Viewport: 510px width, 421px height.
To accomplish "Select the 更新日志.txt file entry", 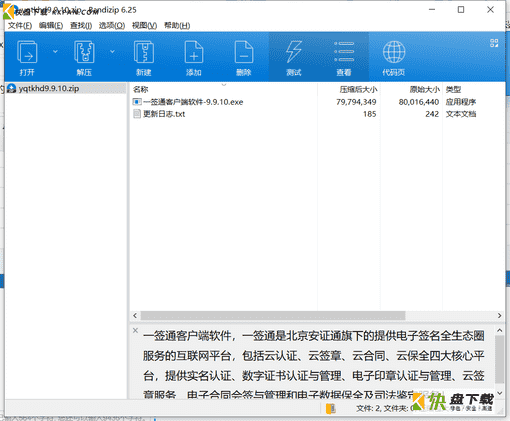I will pos(164,114).
